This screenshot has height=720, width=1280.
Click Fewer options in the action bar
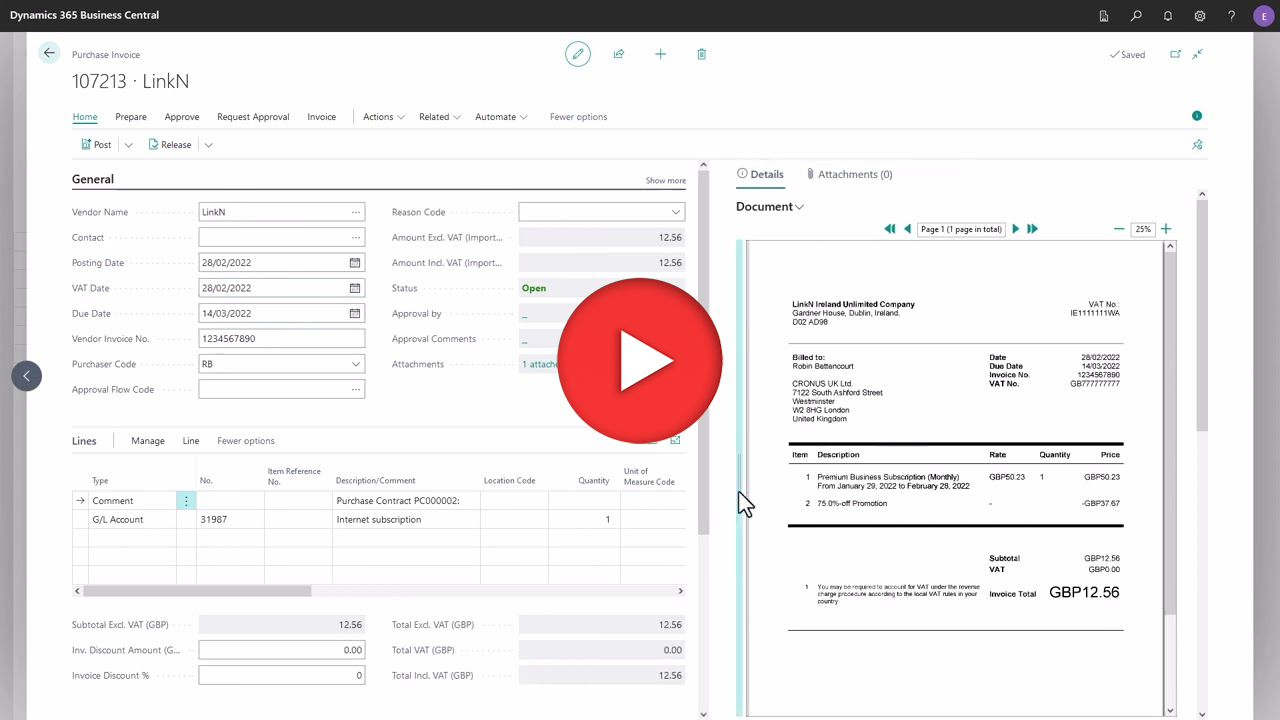578,117
